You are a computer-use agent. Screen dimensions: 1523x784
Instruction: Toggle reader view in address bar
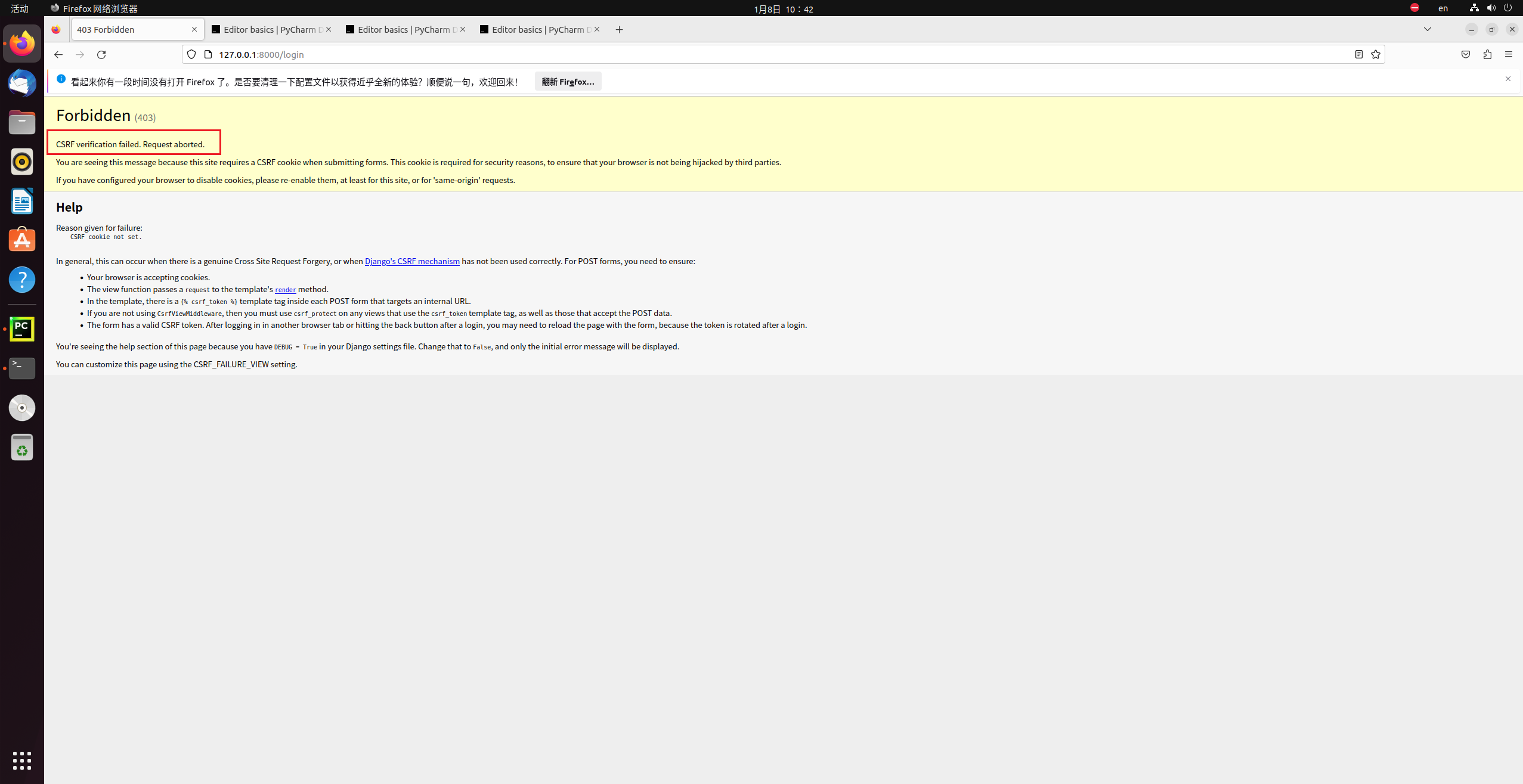tap(1358, 54)
